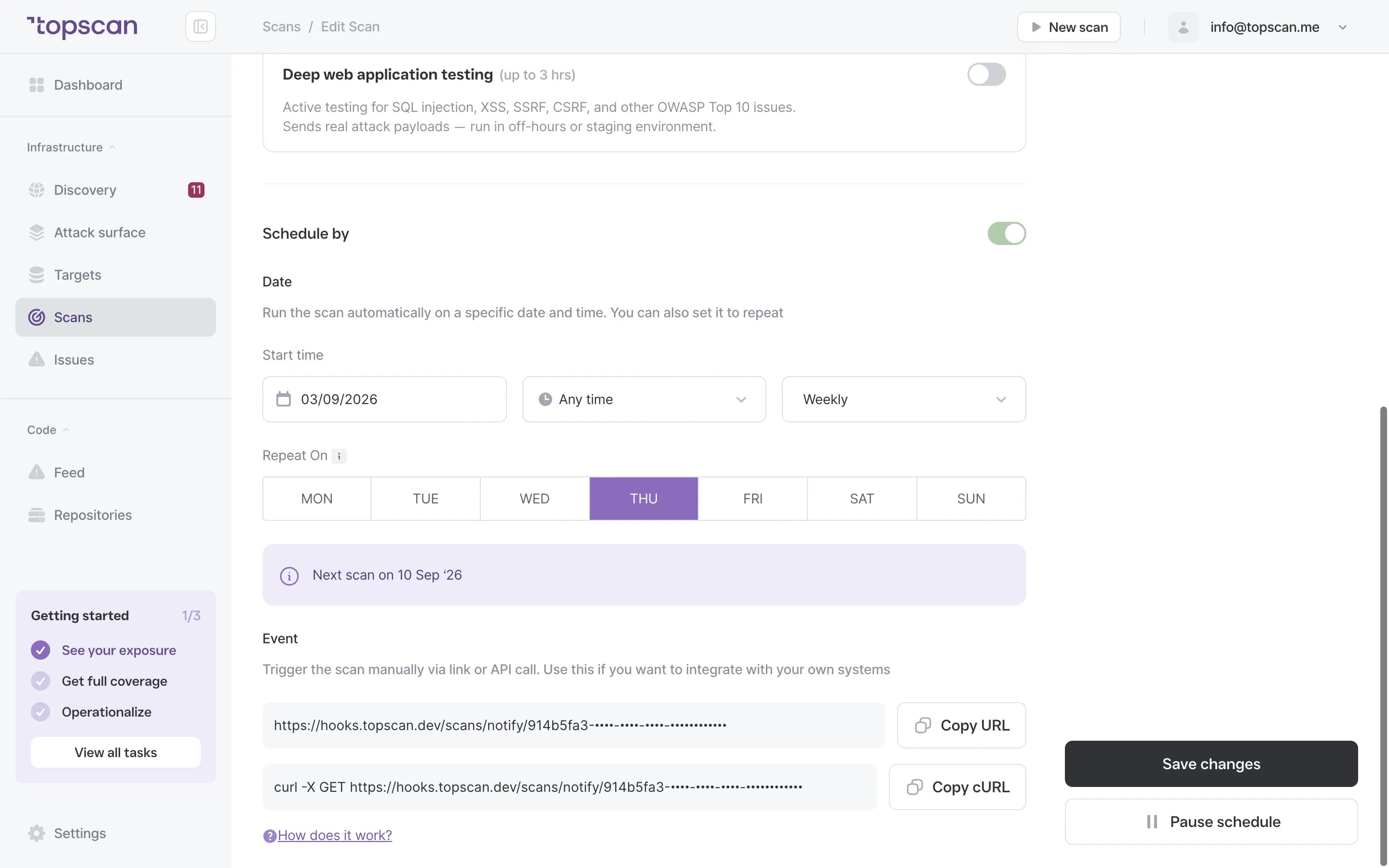Select FRI as repeat day
Image resolution: width=1389 pixels, height=868 pixels.
click(752, 498)
